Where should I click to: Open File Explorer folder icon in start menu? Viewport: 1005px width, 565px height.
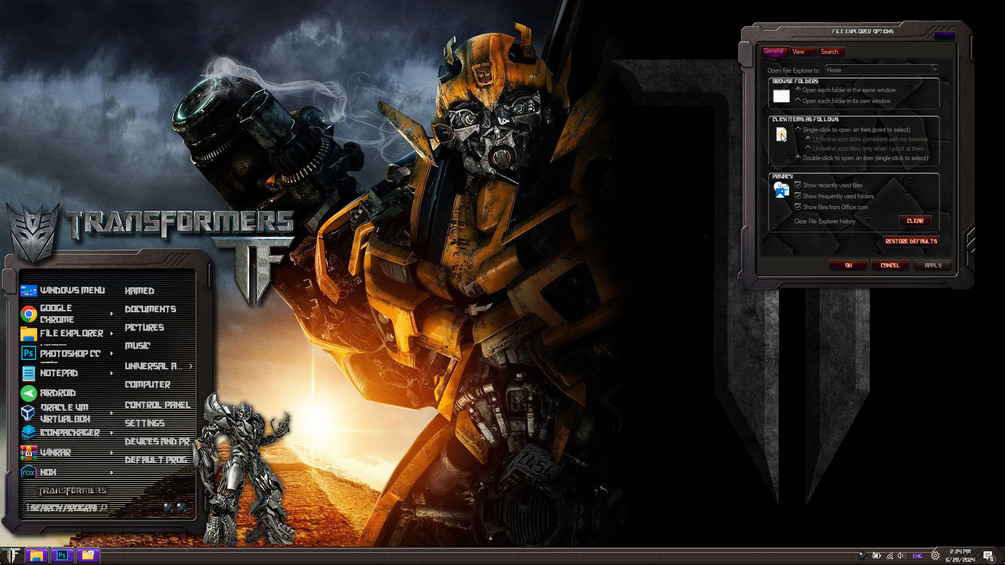(x=28, y=334)
